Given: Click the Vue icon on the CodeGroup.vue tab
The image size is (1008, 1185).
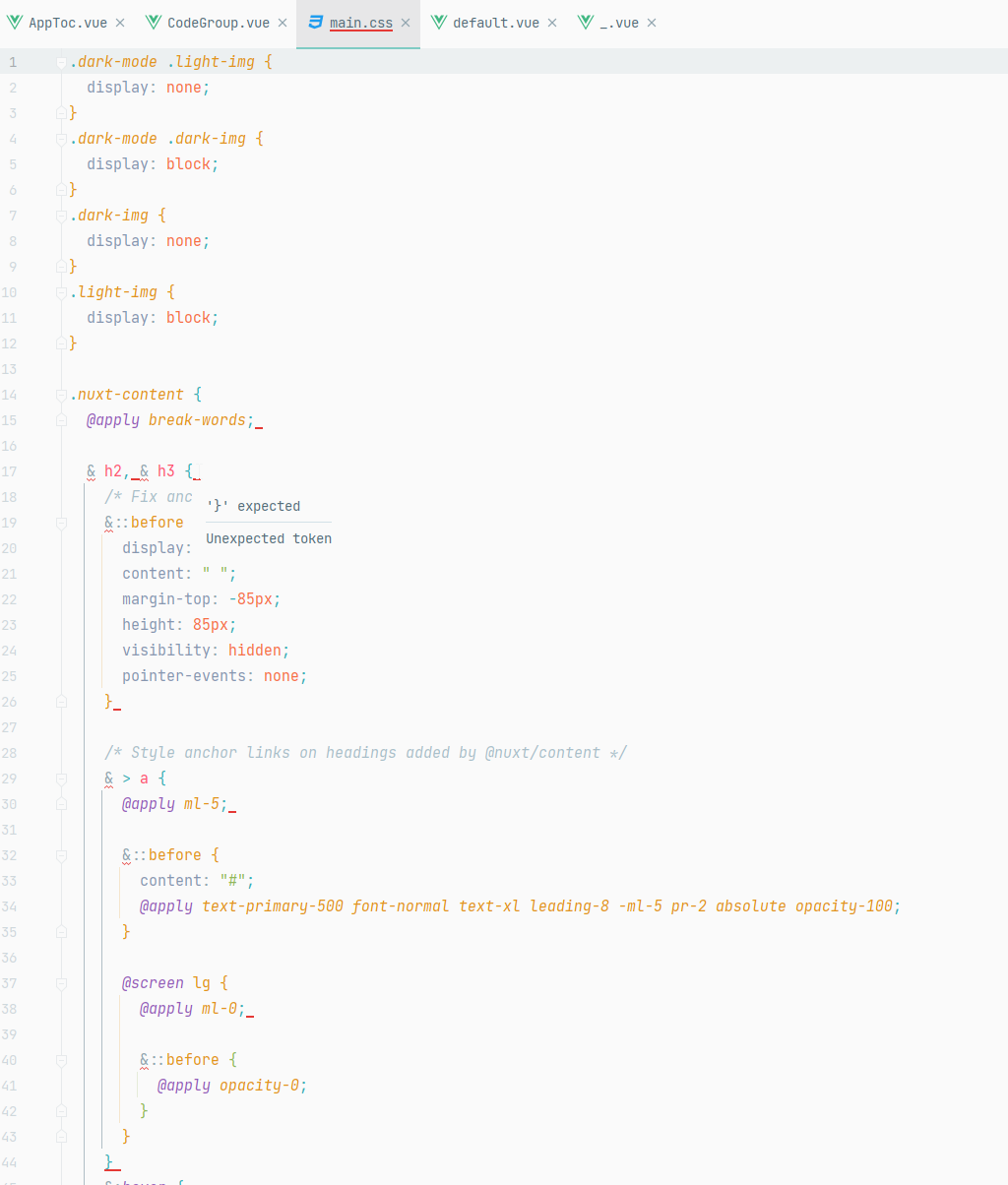Looking at the screenshot, I should [153, 21].
